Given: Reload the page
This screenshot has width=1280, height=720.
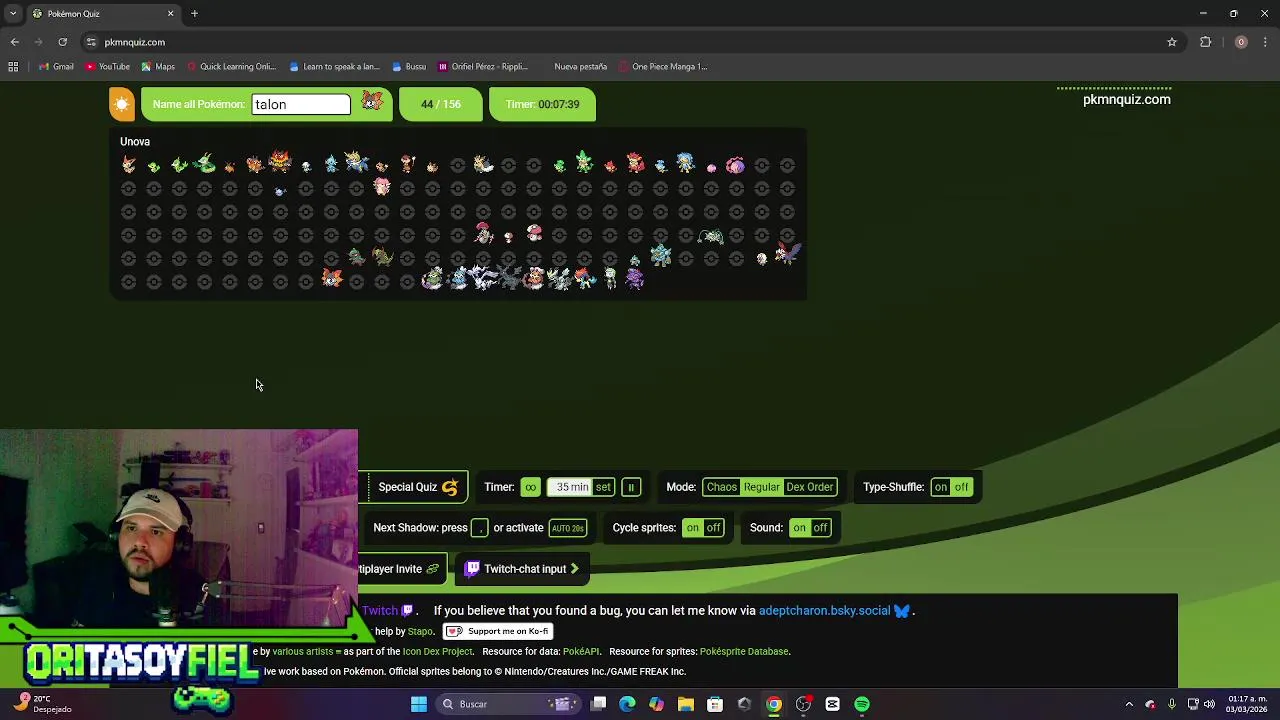Looking at the screenshot, I should point(62,42).
